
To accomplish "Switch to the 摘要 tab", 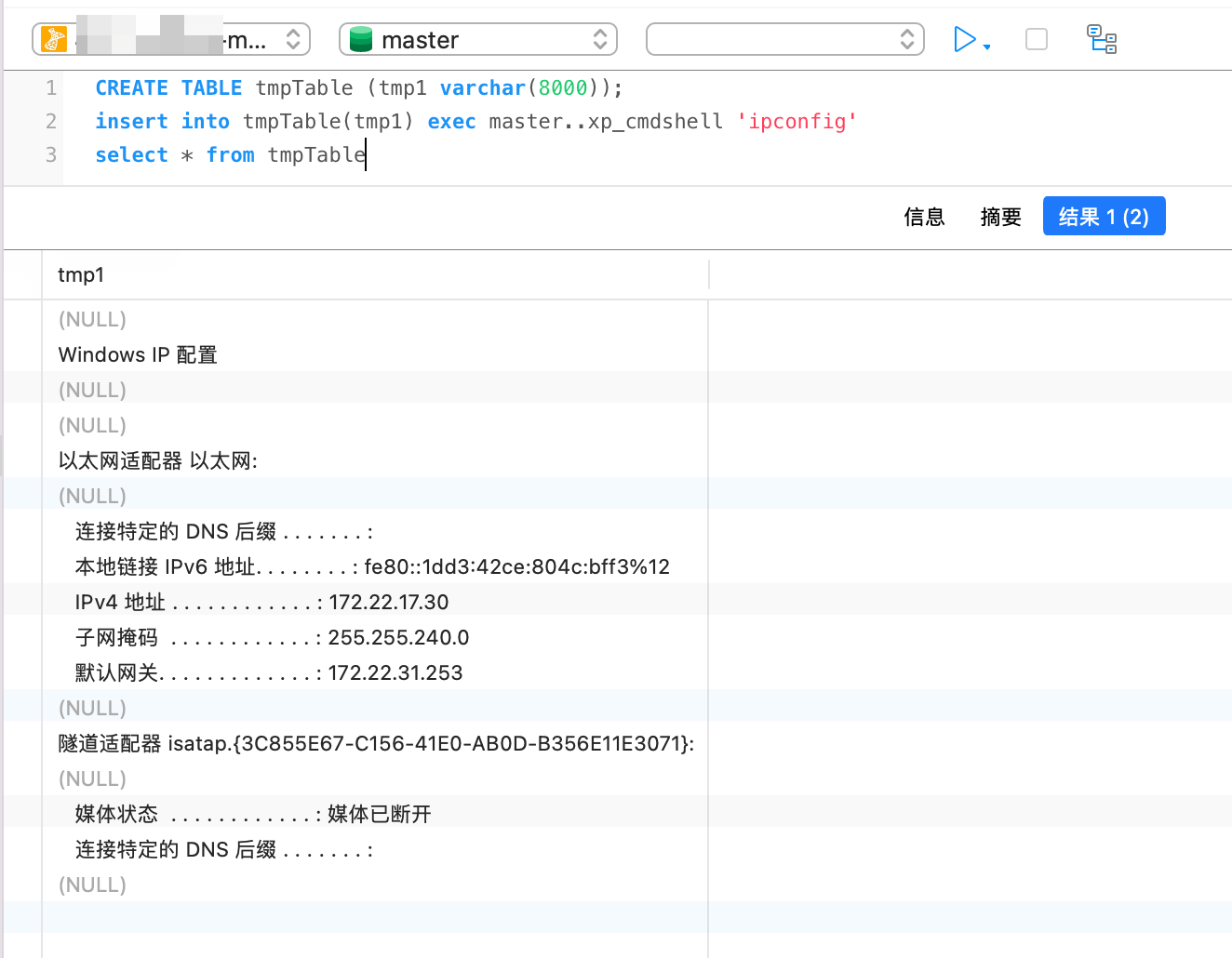I will 1000,217.
